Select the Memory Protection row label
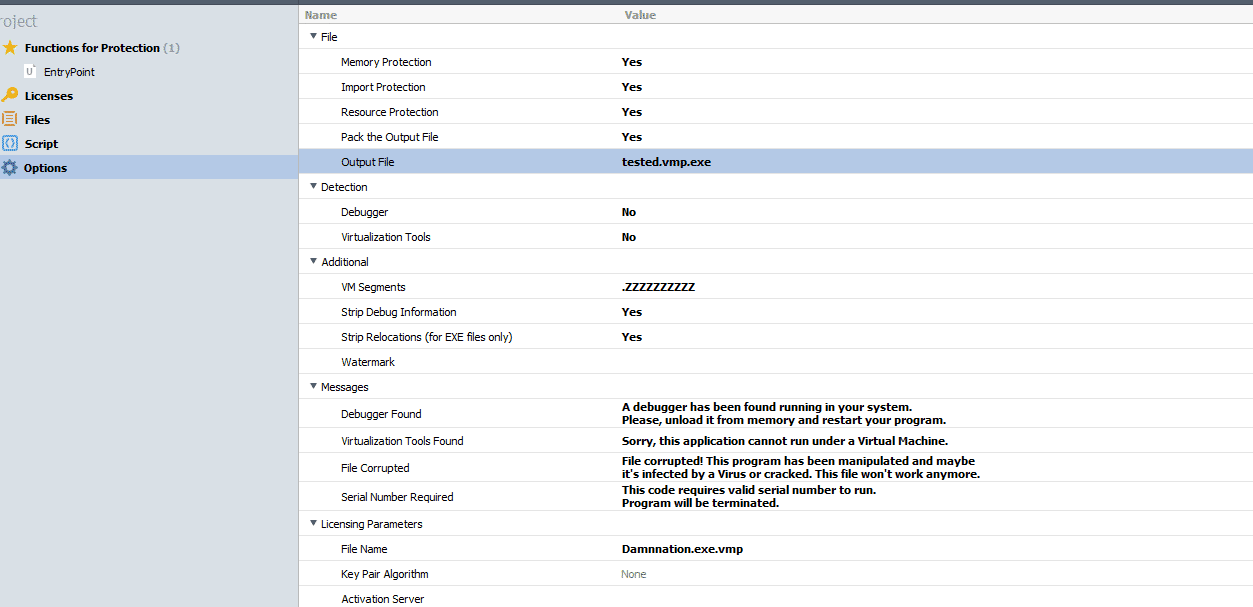The image size is (1253, 607). pyautogui.click(x=386, y=62)
